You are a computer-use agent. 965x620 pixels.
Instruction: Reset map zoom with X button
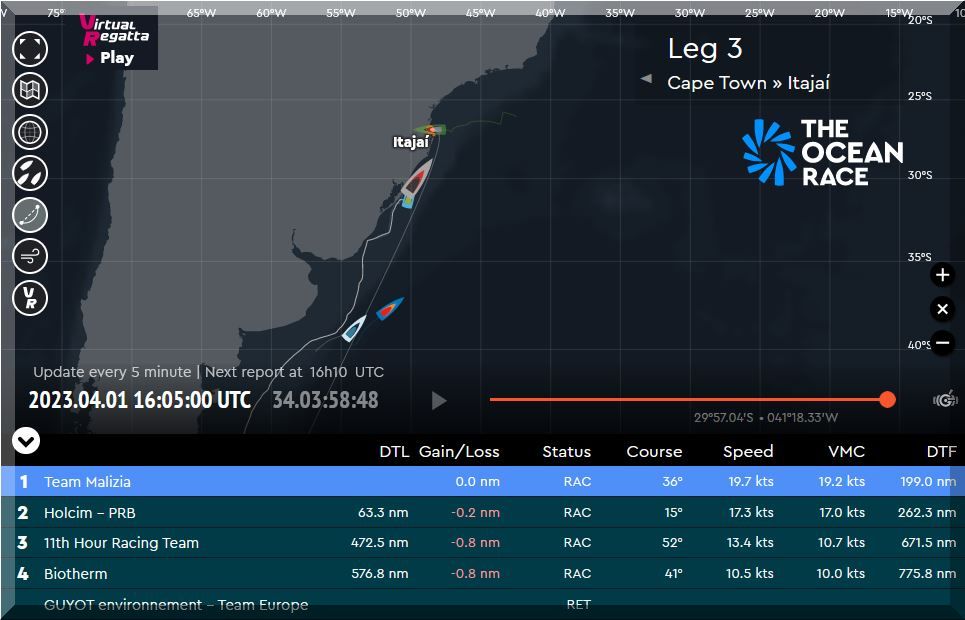(942, 309)
